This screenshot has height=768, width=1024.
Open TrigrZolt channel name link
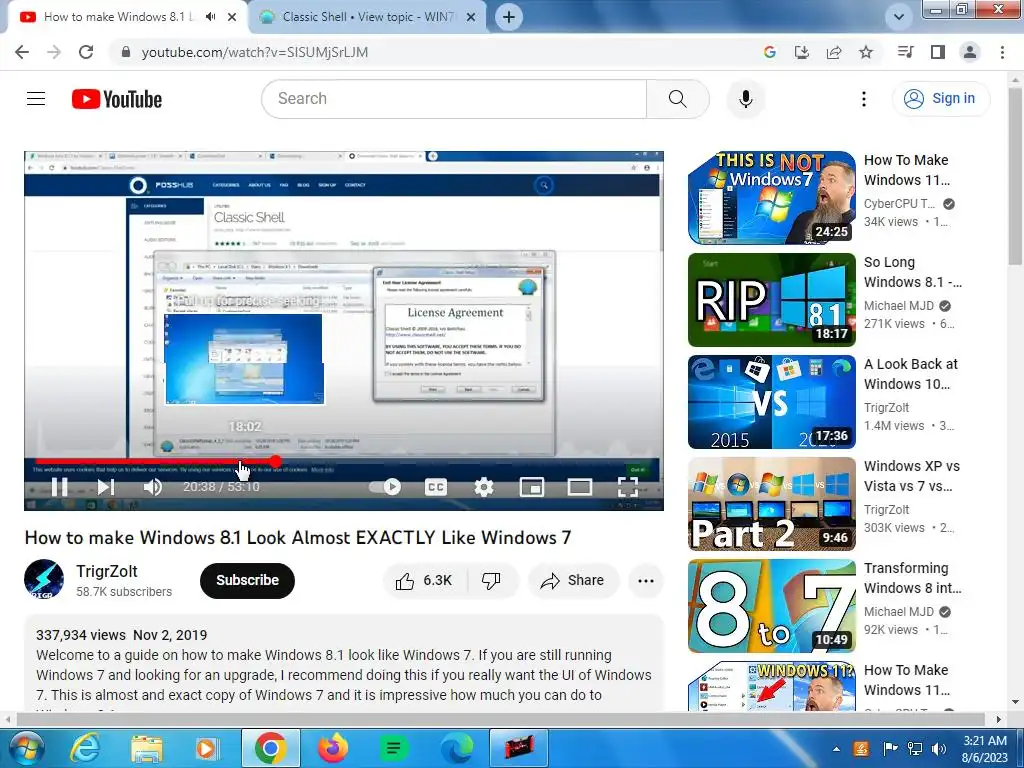[x=106, y=571]
